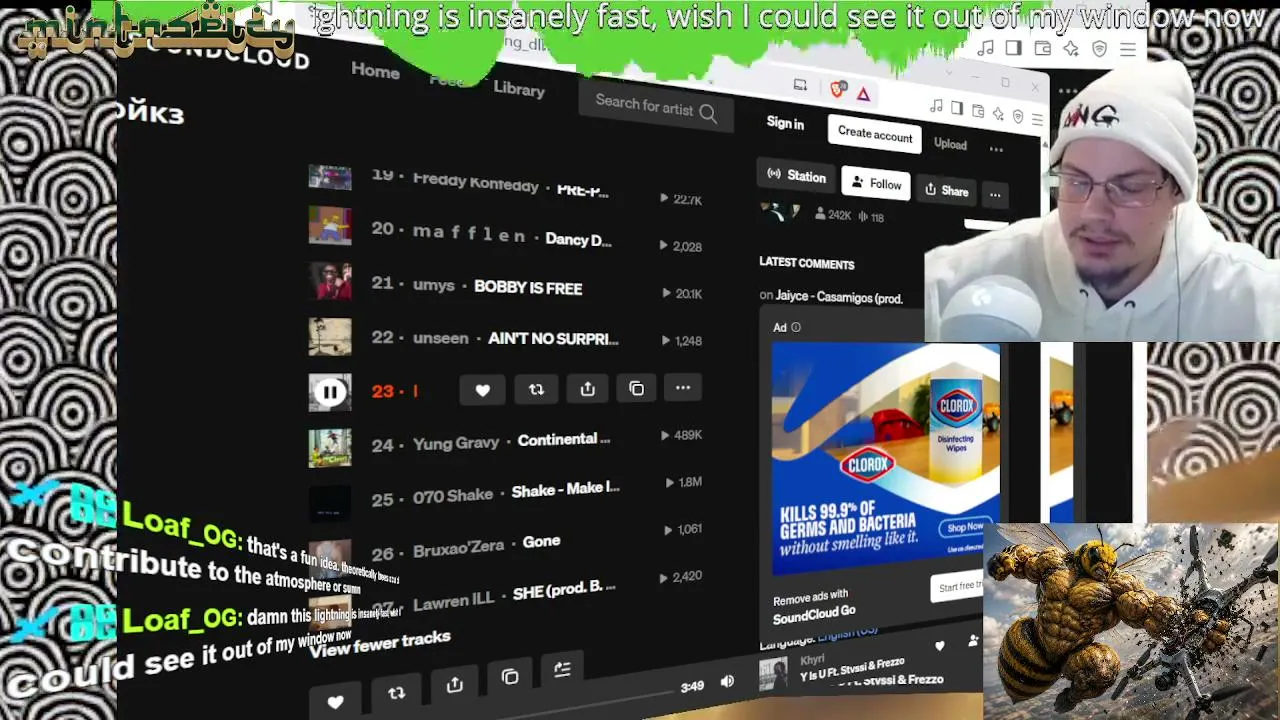Open the hamburger menu in the front Brave window
Screen dimensions: 1280x720
click(x=1035, y=119)
